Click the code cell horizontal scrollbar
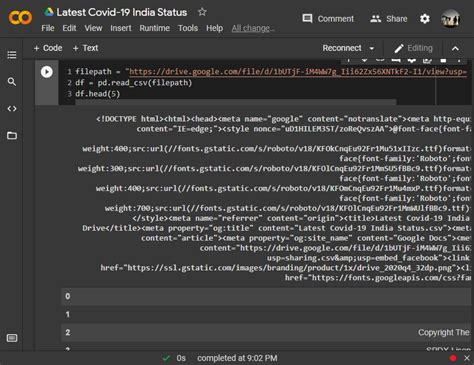 pyautogui.click(x=236, y=102)
